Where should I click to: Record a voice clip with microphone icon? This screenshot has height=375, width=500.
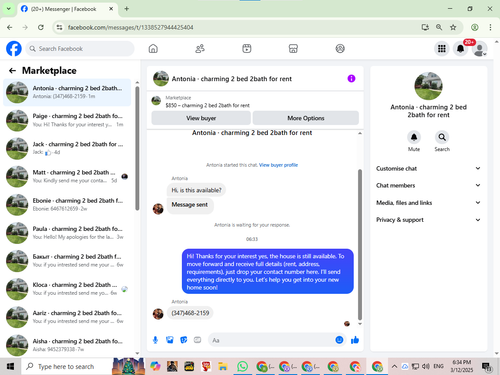155,340
